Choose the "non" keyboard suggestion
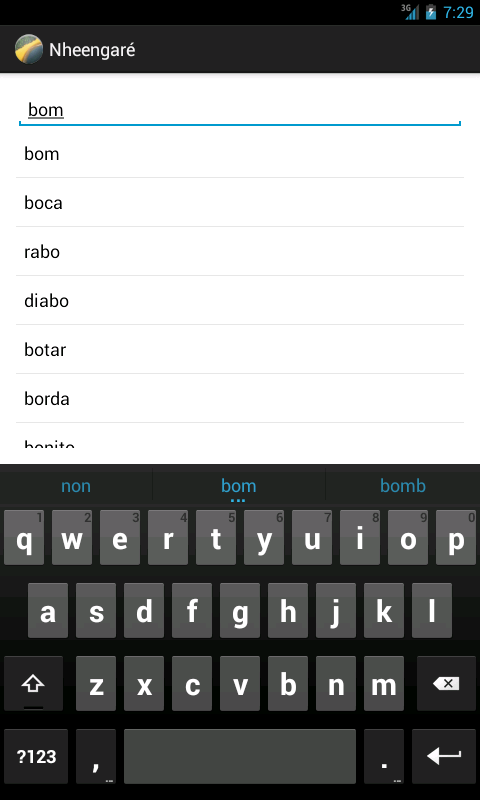The width and height of the screenshot is (480, 800). [76, 486]
